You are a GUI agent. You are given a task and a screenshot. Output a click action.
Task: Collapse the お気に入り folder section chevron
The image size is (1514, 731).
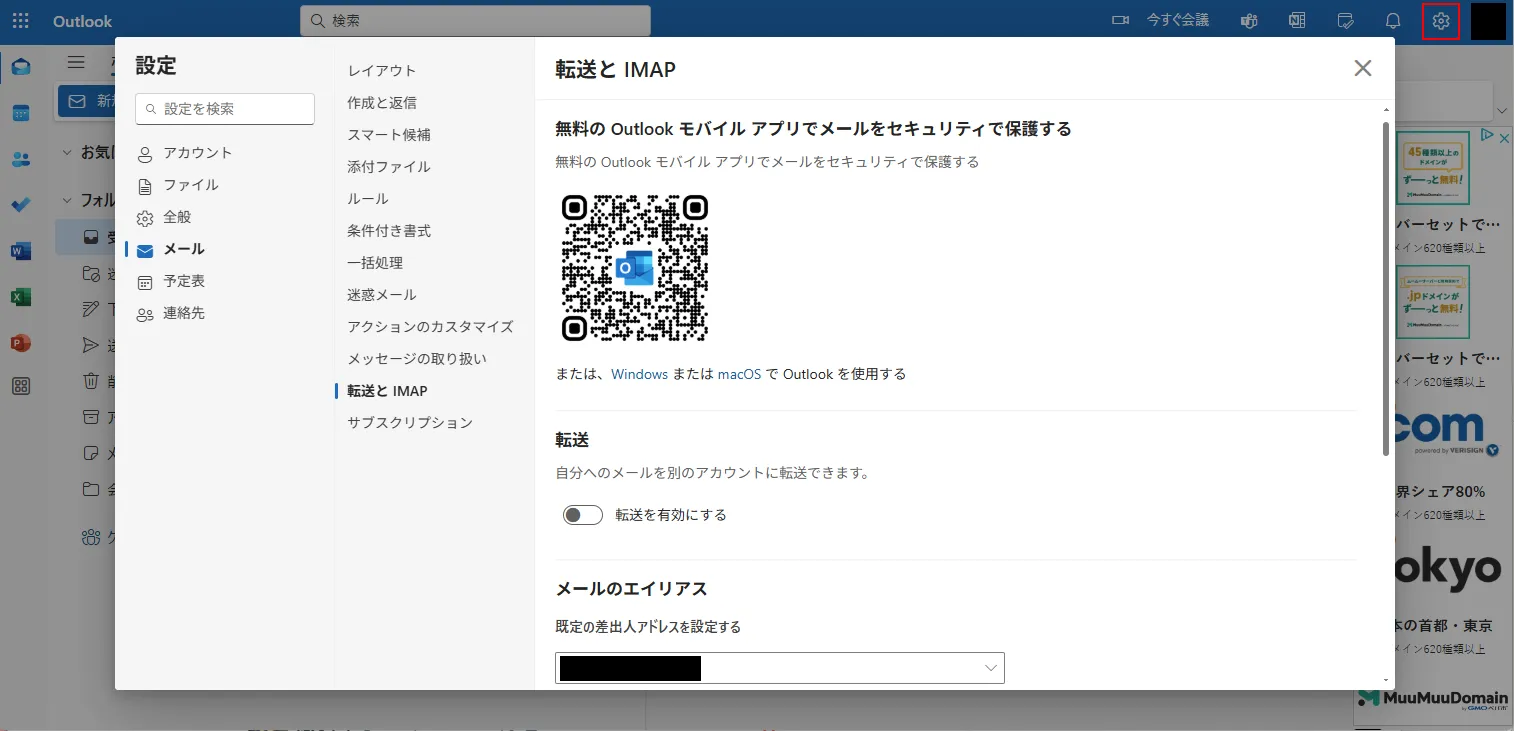(x=67, y=153)
